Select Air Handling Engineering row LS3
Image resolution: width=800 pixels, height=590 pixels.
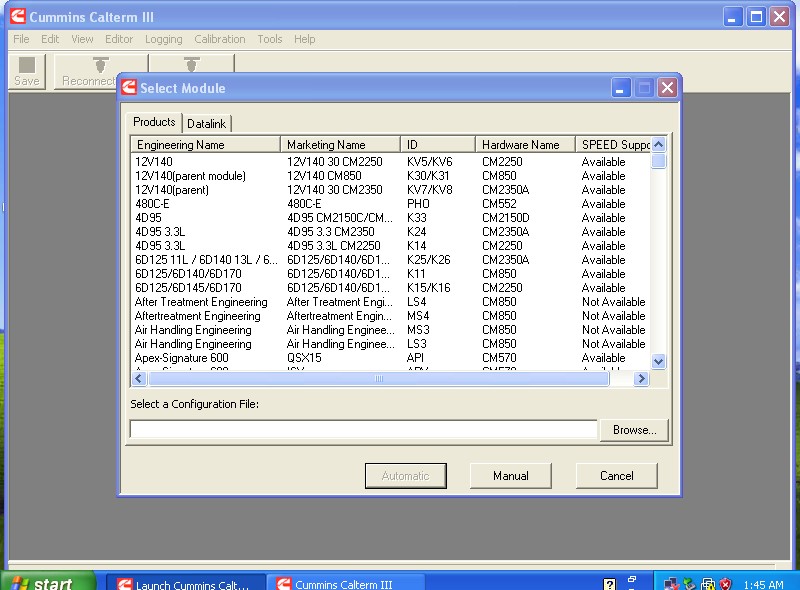pos(390,344)
